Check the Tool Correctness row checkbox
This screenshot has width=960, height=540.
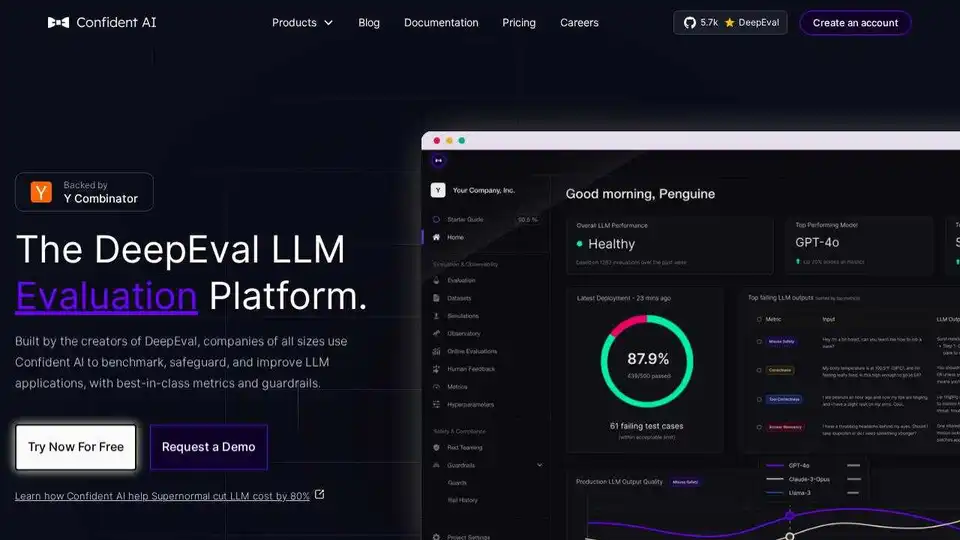click(759, 399)
